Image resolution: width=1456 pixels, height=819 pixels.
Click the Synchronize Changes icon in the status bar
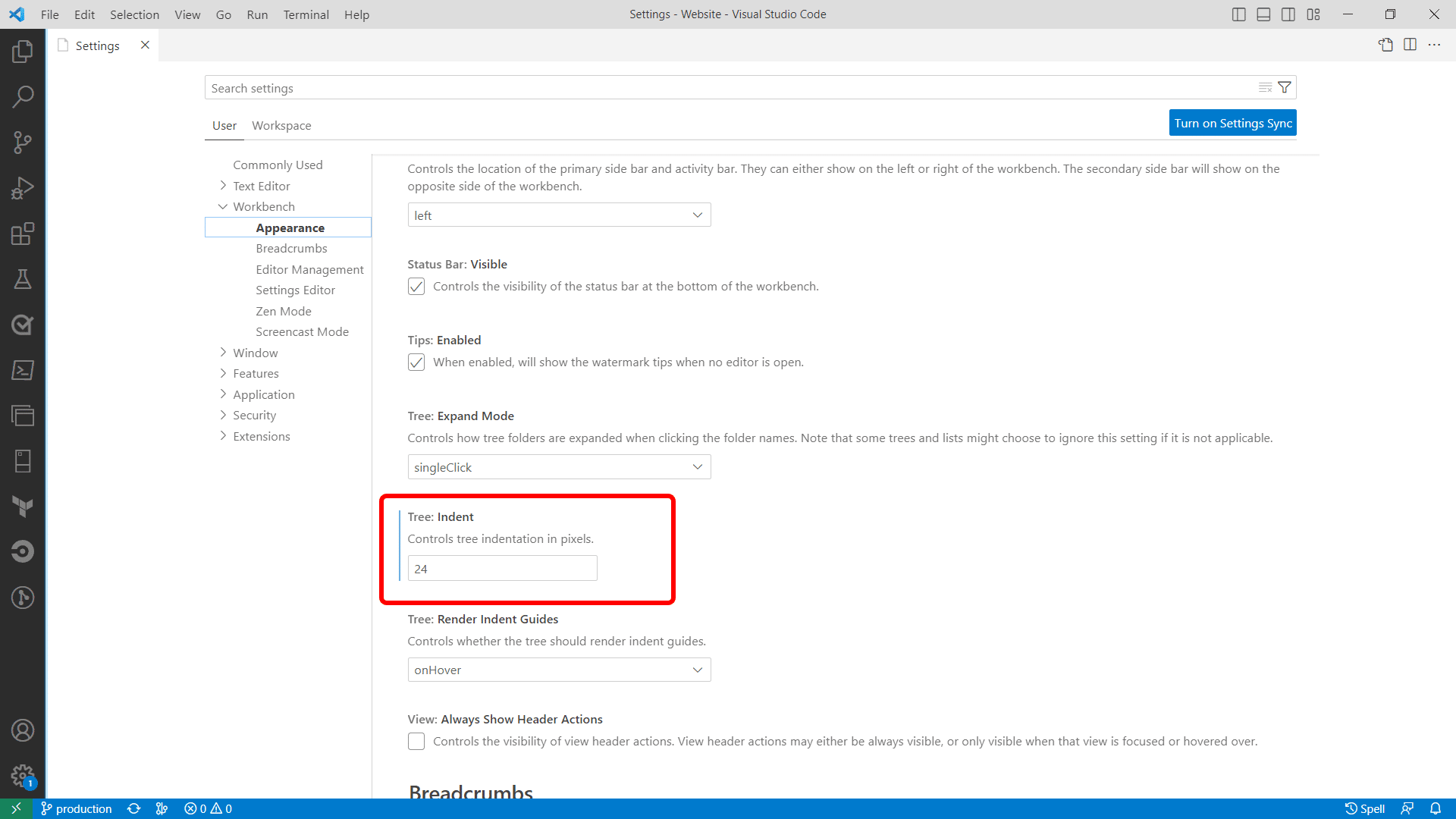click(134, 808)
